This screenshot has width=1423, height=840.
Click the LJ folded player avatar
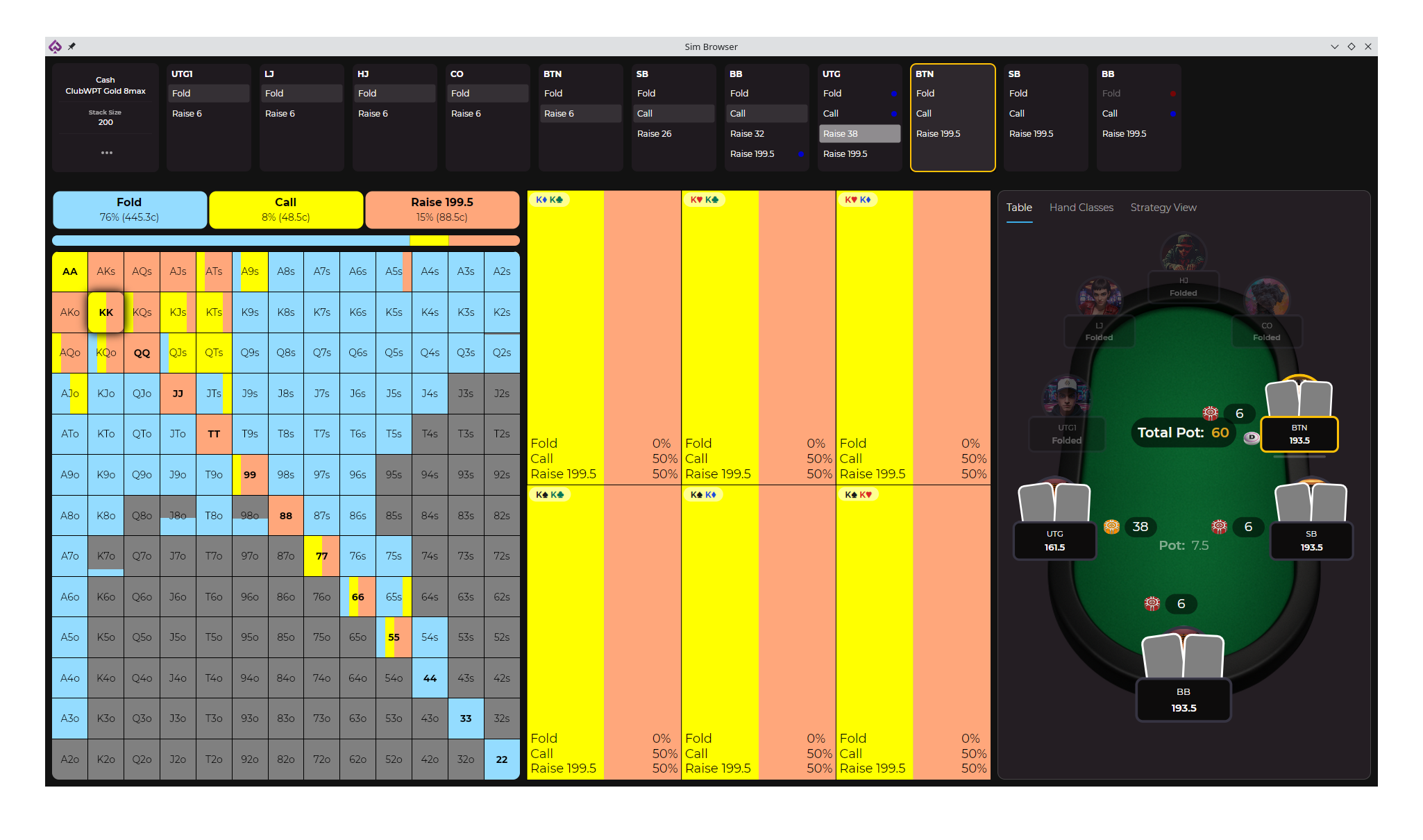tap(1100, 297)
